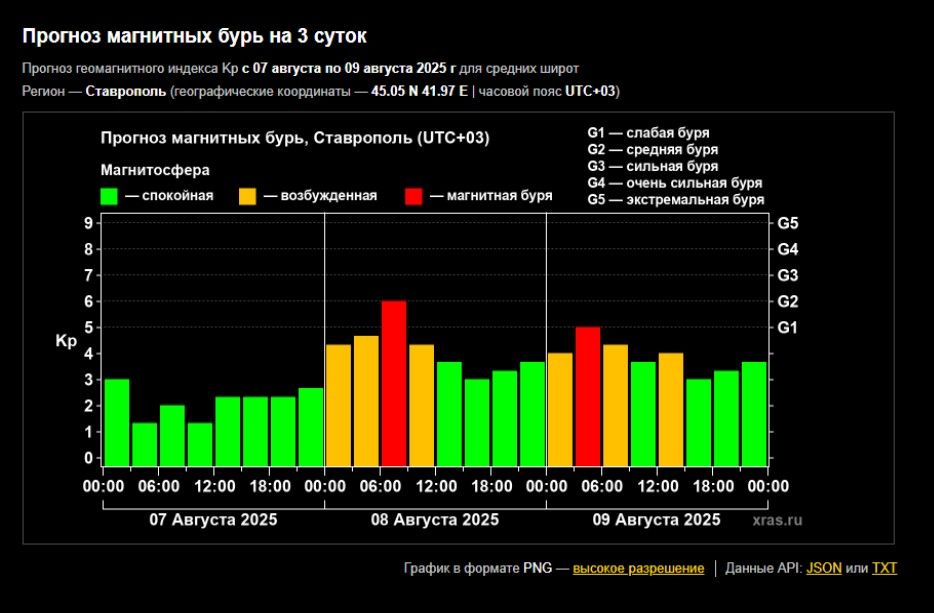Click the 9 value on the Kp axis
This screenshot has height=613, width=934.
[x=89, y=223]
